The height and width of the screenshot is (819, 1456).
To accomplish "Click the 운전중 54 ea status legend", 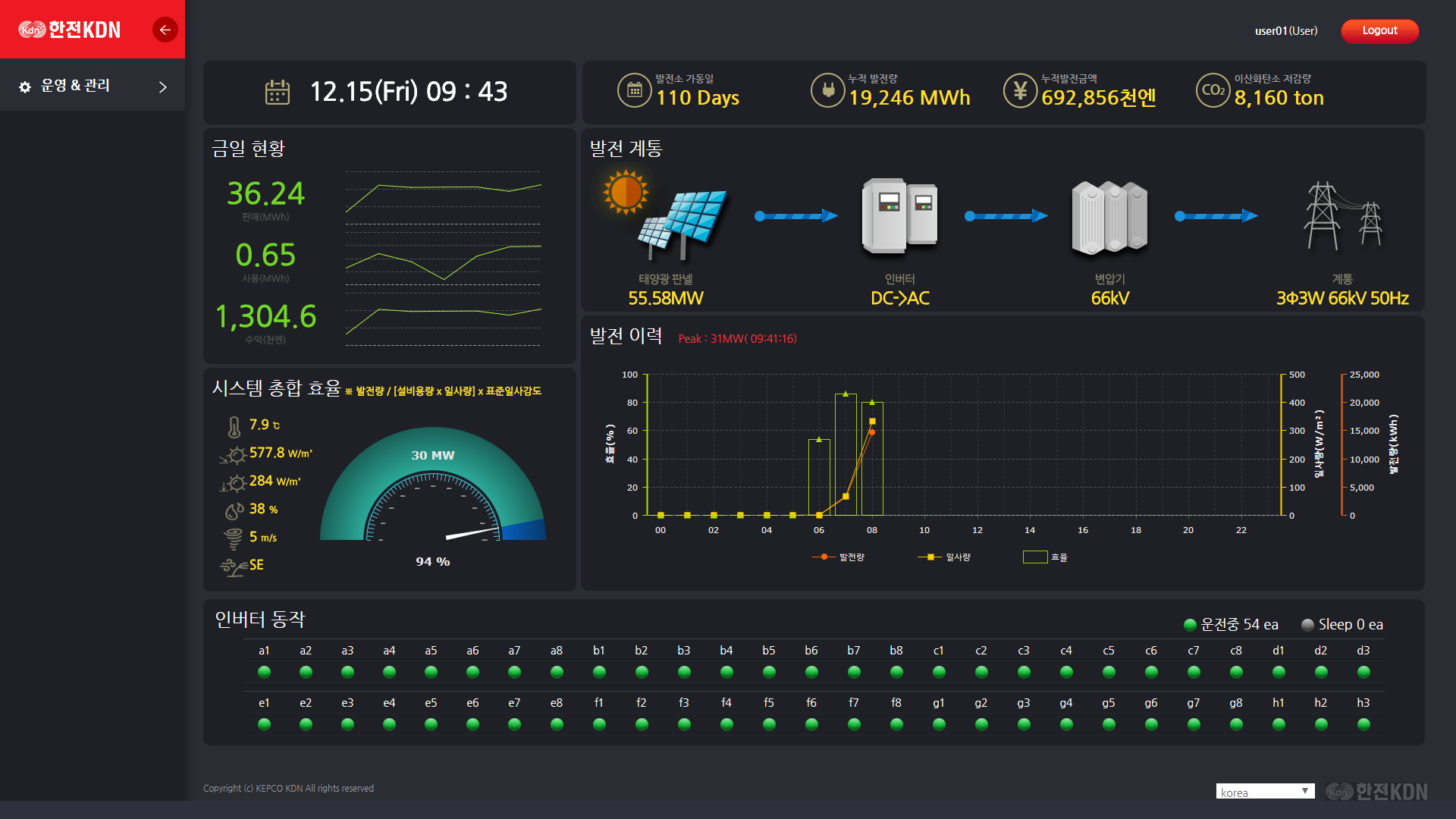I will 1231,625.
